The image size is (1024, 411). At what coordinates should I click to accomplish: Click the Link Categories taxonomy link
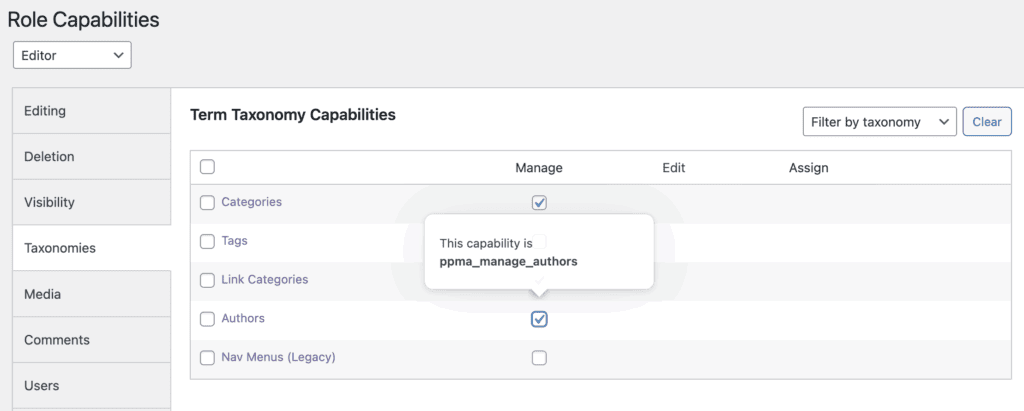click(x=264, y=279)
